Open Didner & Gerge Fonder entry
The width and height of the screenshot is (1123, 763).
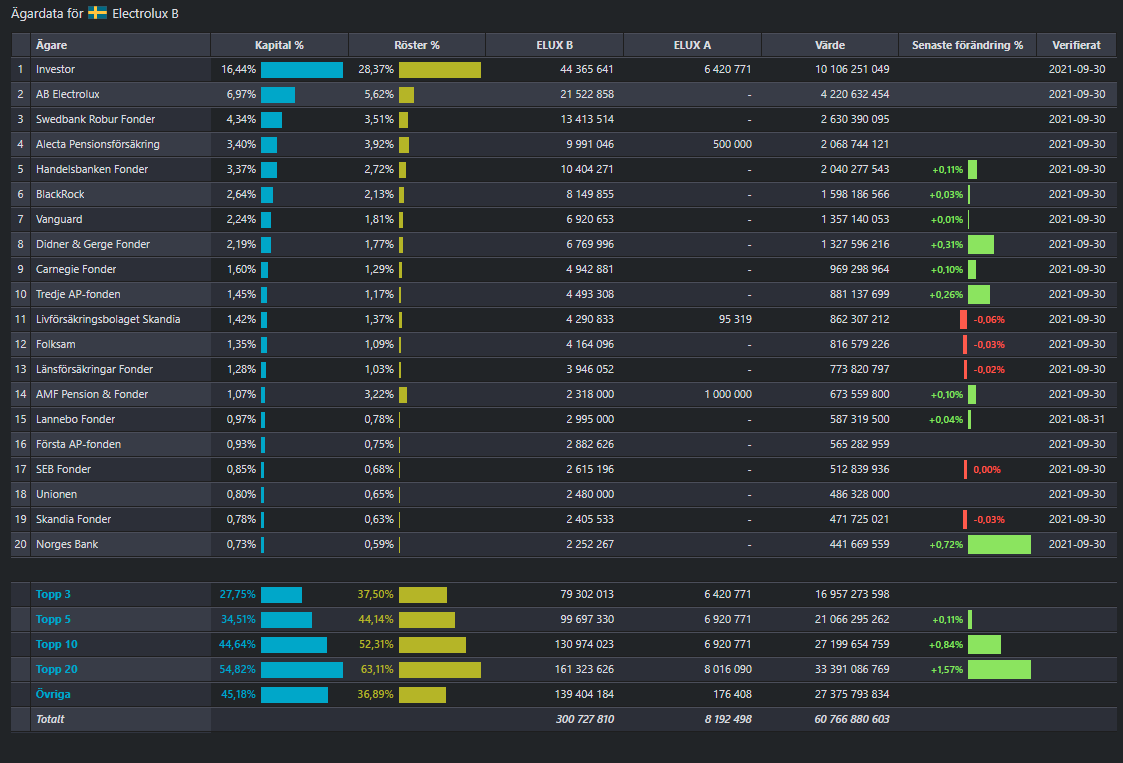pyautogui.click(x=93, y=244)
